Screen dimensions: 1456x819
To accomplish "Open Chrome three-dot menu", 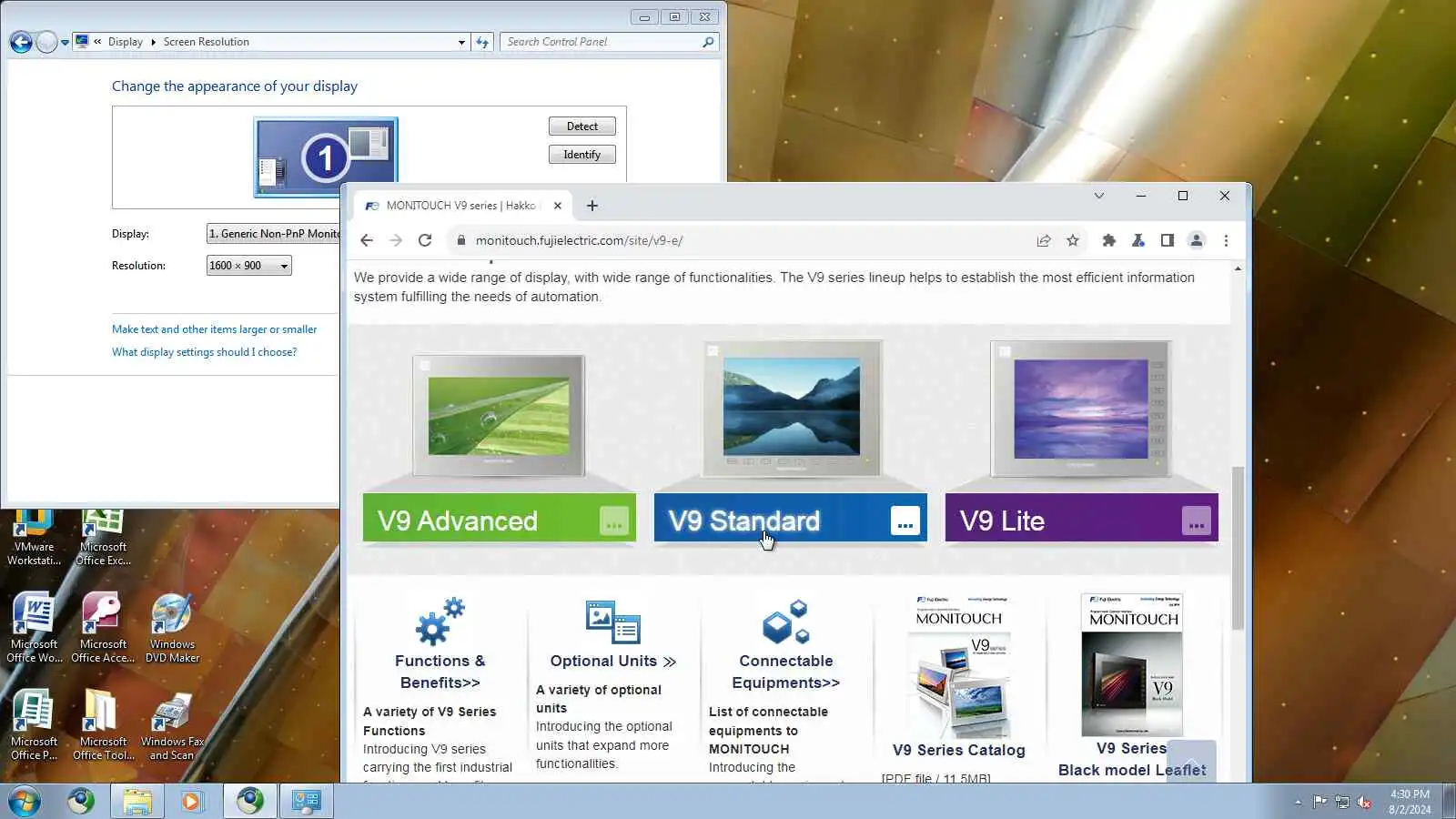I will pos(1226,240).
